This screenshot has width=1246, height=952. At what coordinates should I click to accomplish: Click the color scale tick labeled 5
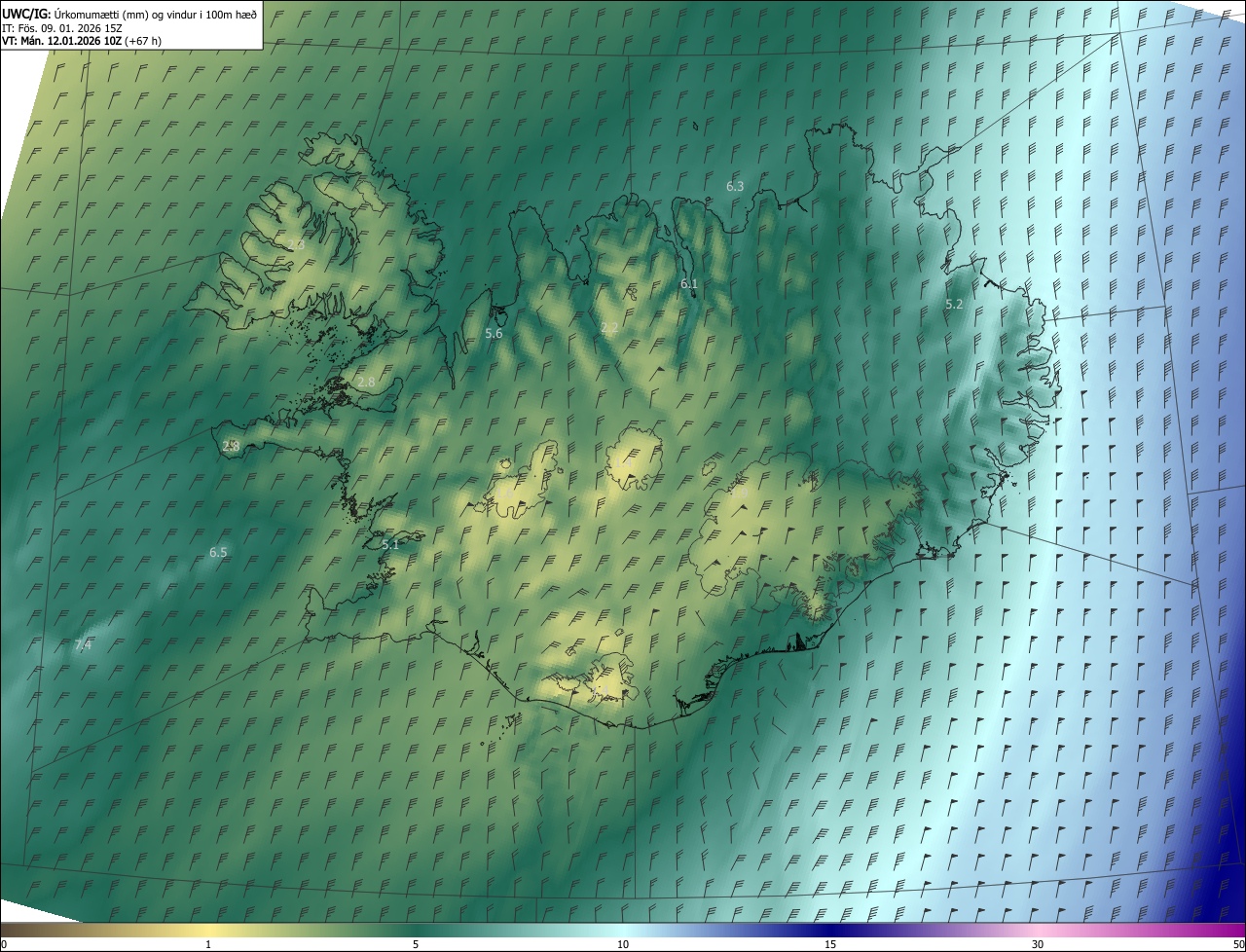(416, 944)
